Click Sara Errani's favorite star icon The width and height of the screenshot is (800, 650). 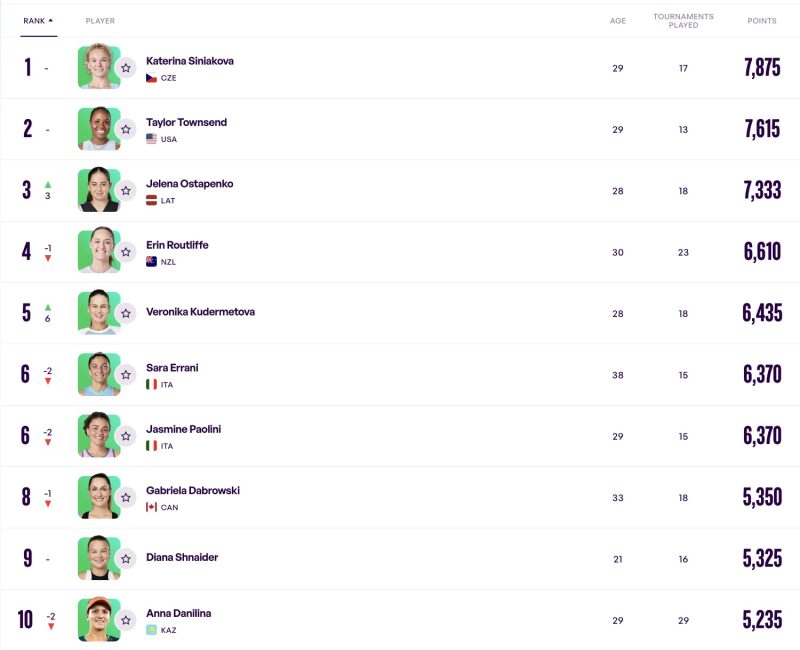[126, 375]
